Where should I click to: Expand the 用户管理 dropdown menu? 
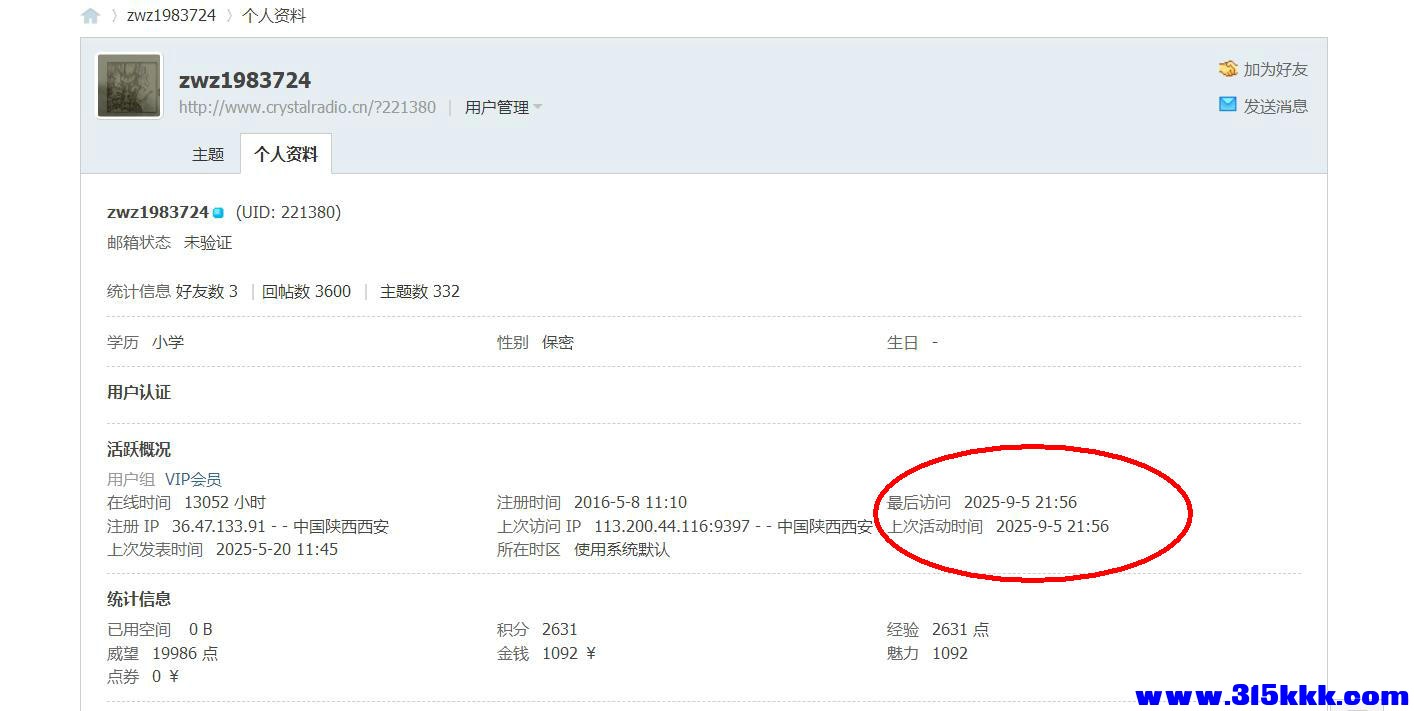(497, 107)
